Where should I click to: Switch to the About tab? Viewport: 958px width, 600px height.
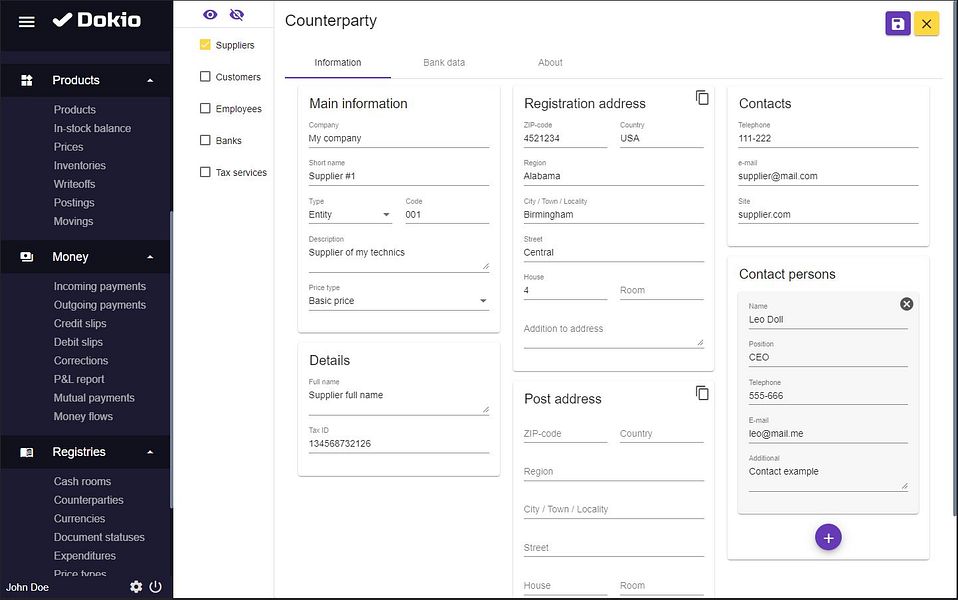(550, 62)
